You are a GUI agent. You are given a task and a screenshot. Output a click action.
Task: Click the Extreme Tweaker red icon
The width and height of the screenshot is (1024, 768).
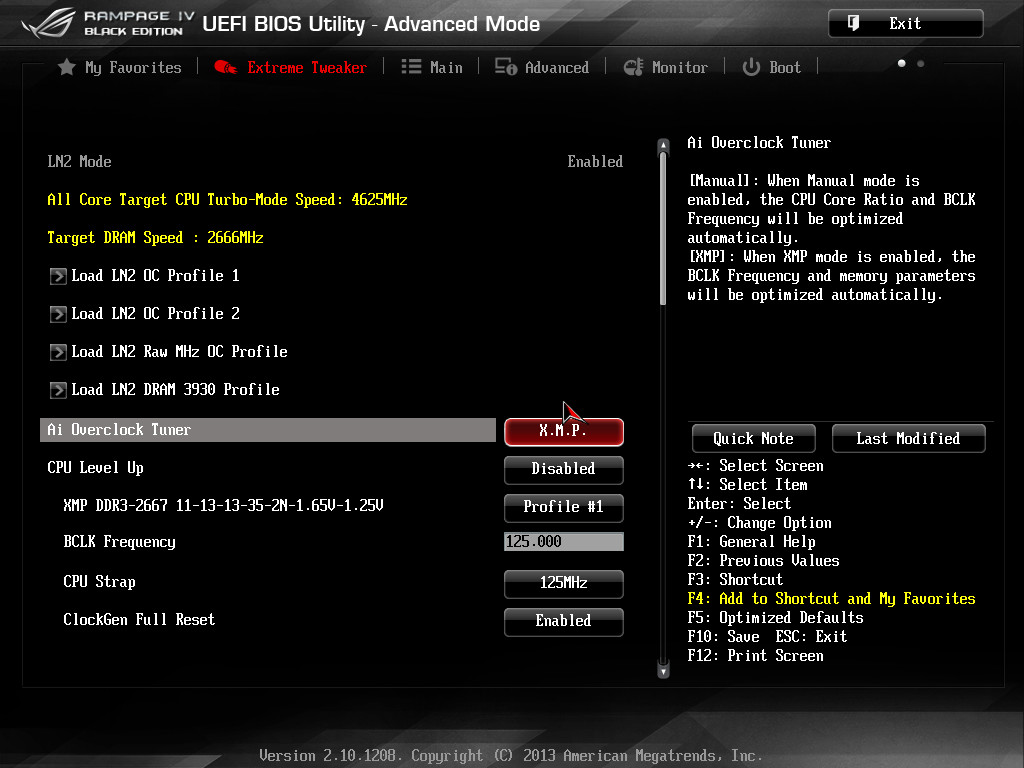[x=226, y=67]
